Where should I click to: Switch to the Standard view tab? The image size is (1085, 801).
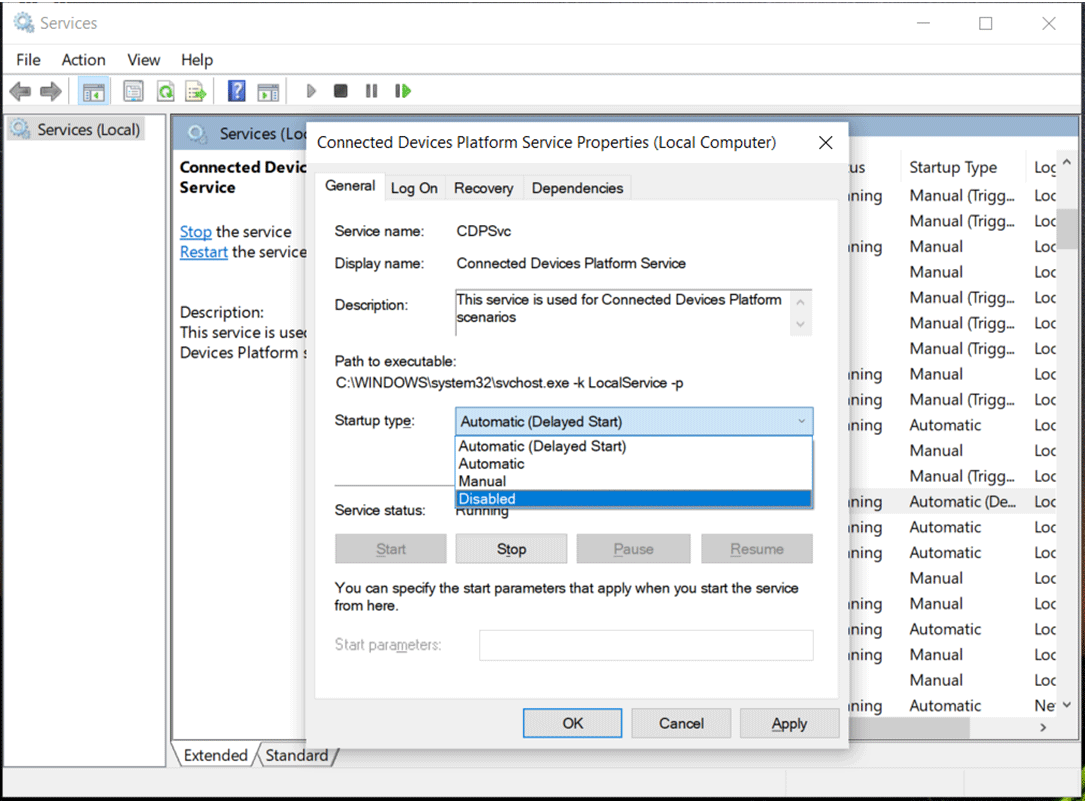tap(297, 755)
